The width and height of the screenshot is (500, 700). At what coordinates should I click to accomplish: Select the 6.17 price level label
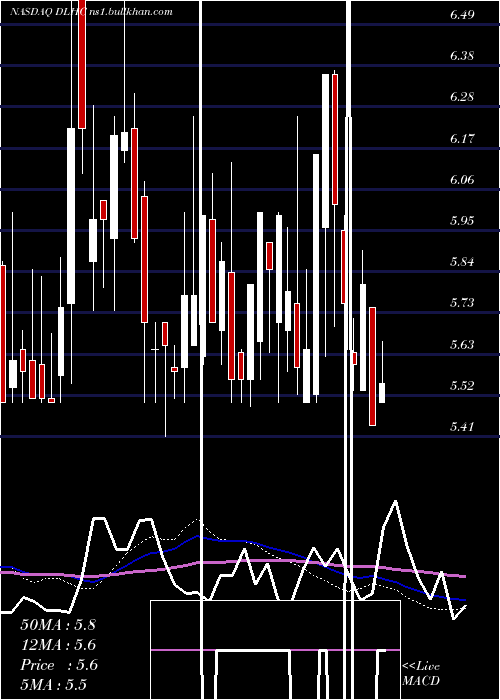[x=462, y=138]
